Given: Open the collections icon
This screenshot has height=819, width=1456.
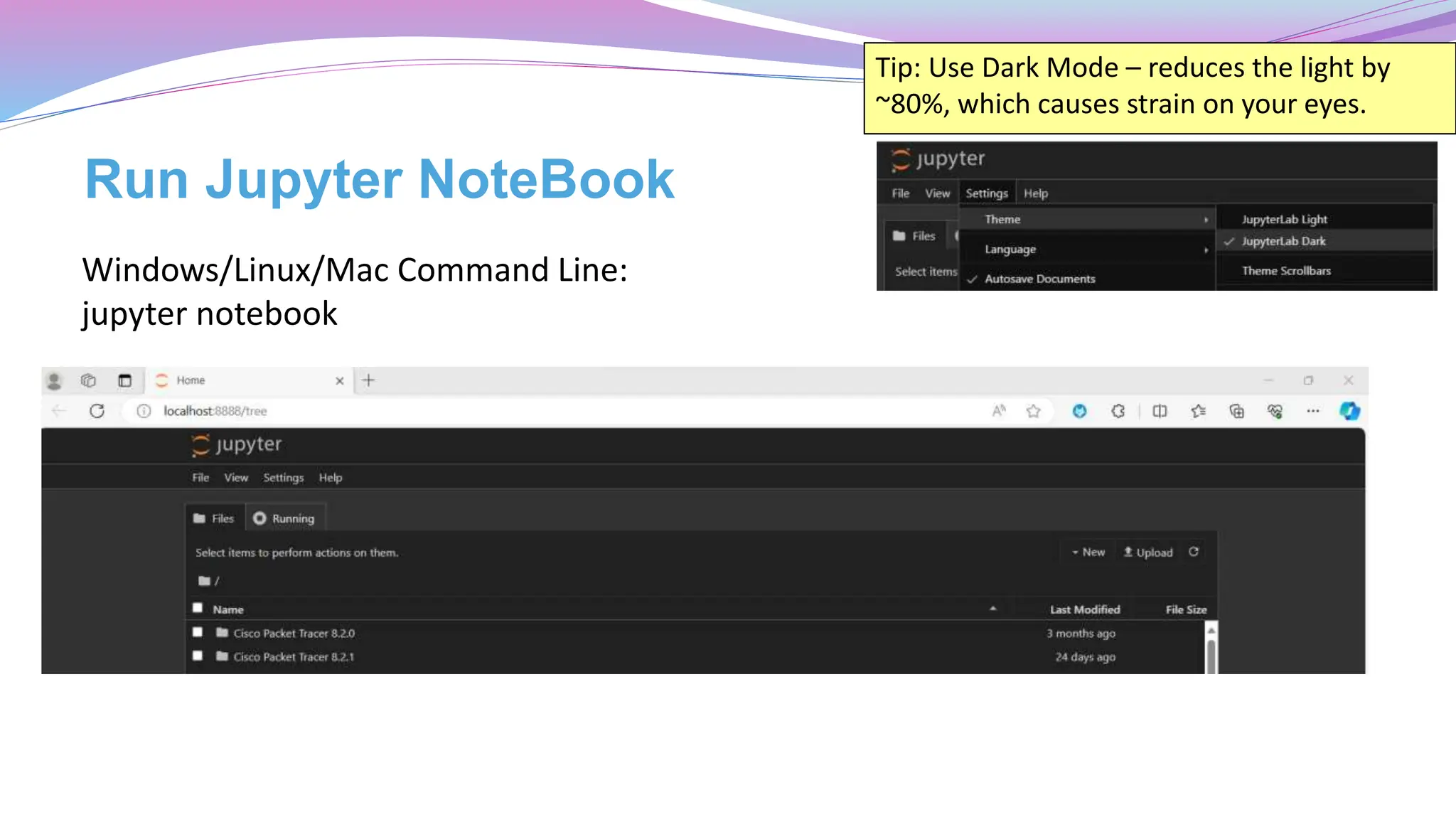Looking at the screenshot, I should click(1237, 411).
